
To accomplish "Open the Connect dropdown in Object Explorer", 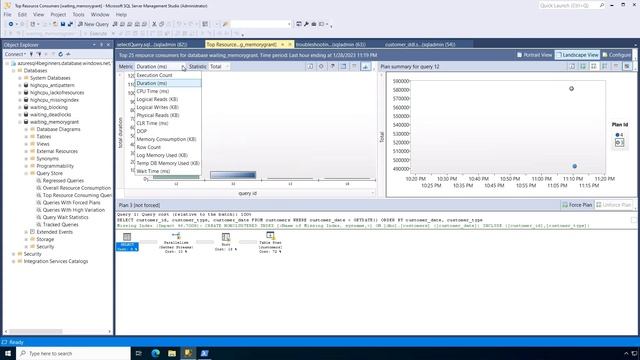I will pos(15,54).
